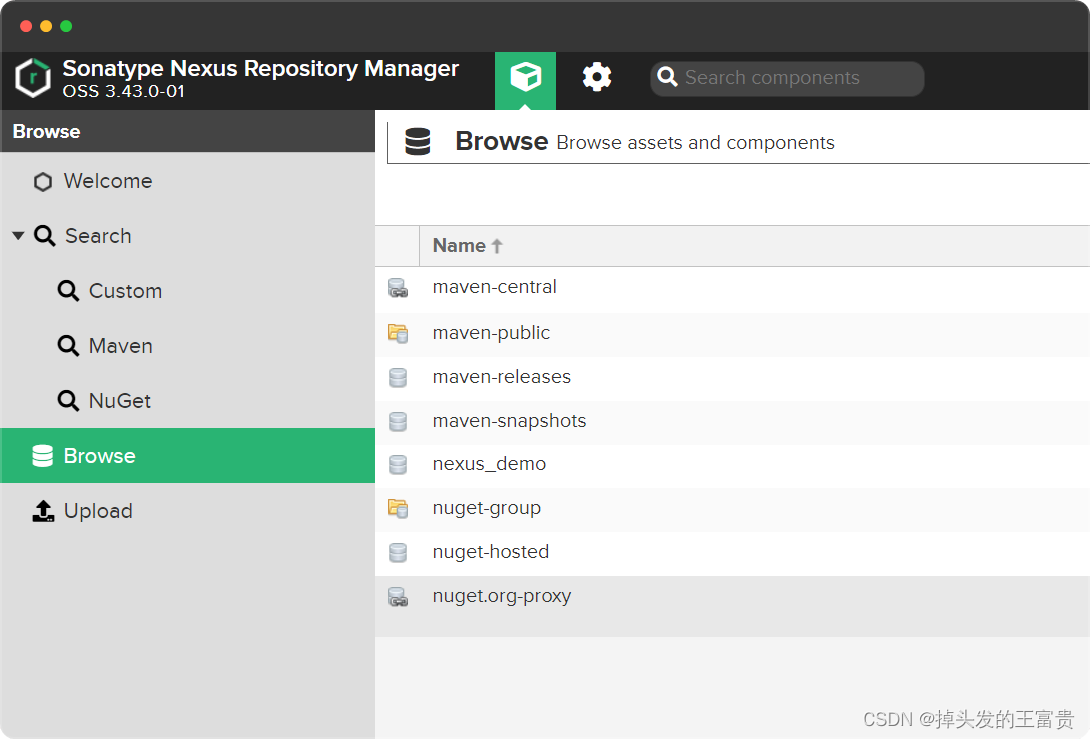
Task: Click the proxy icon of nuget.org-proxy
Action: coord(398,597)
